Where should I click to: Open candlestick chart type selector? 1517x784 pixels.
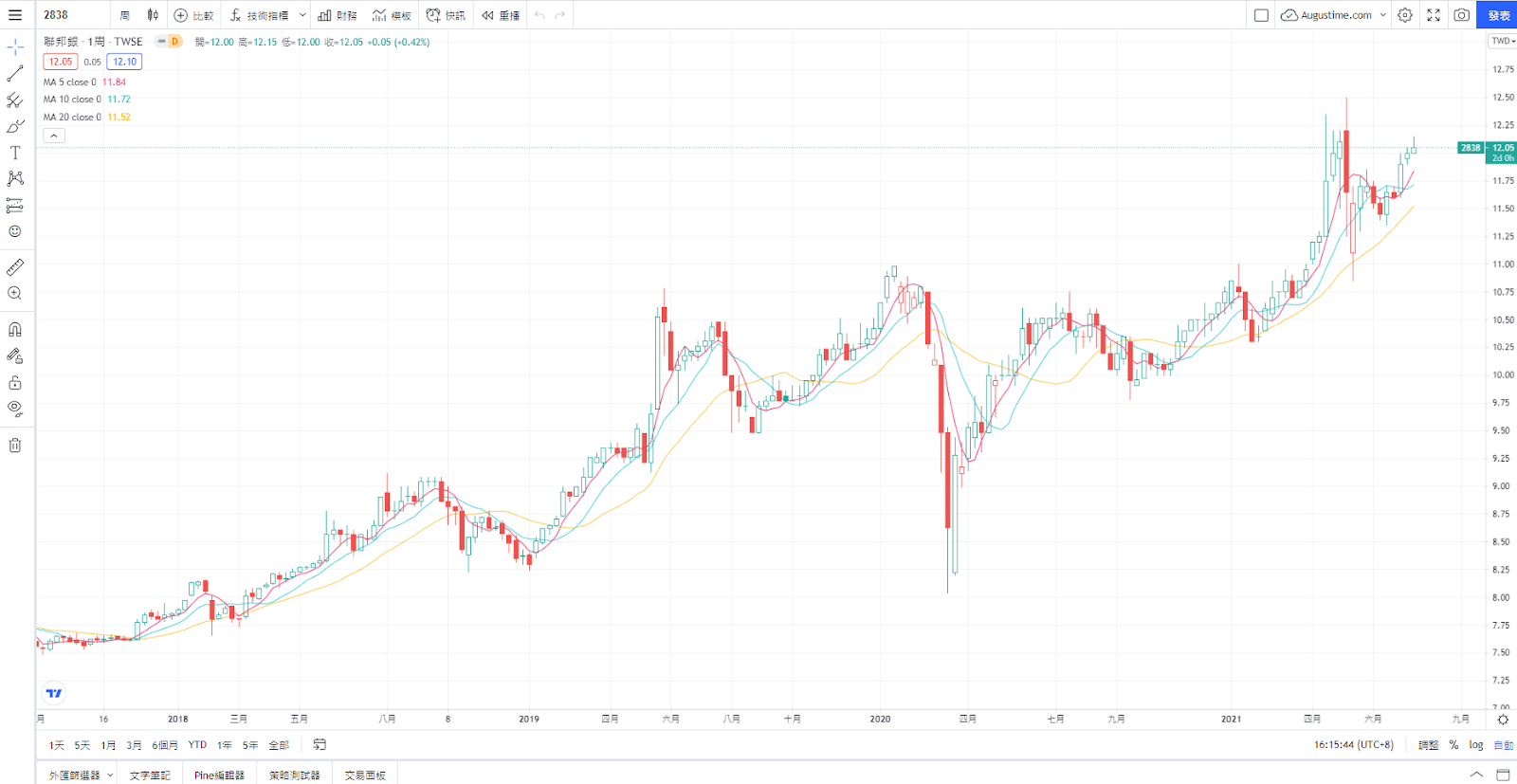(x=153, y=15)
